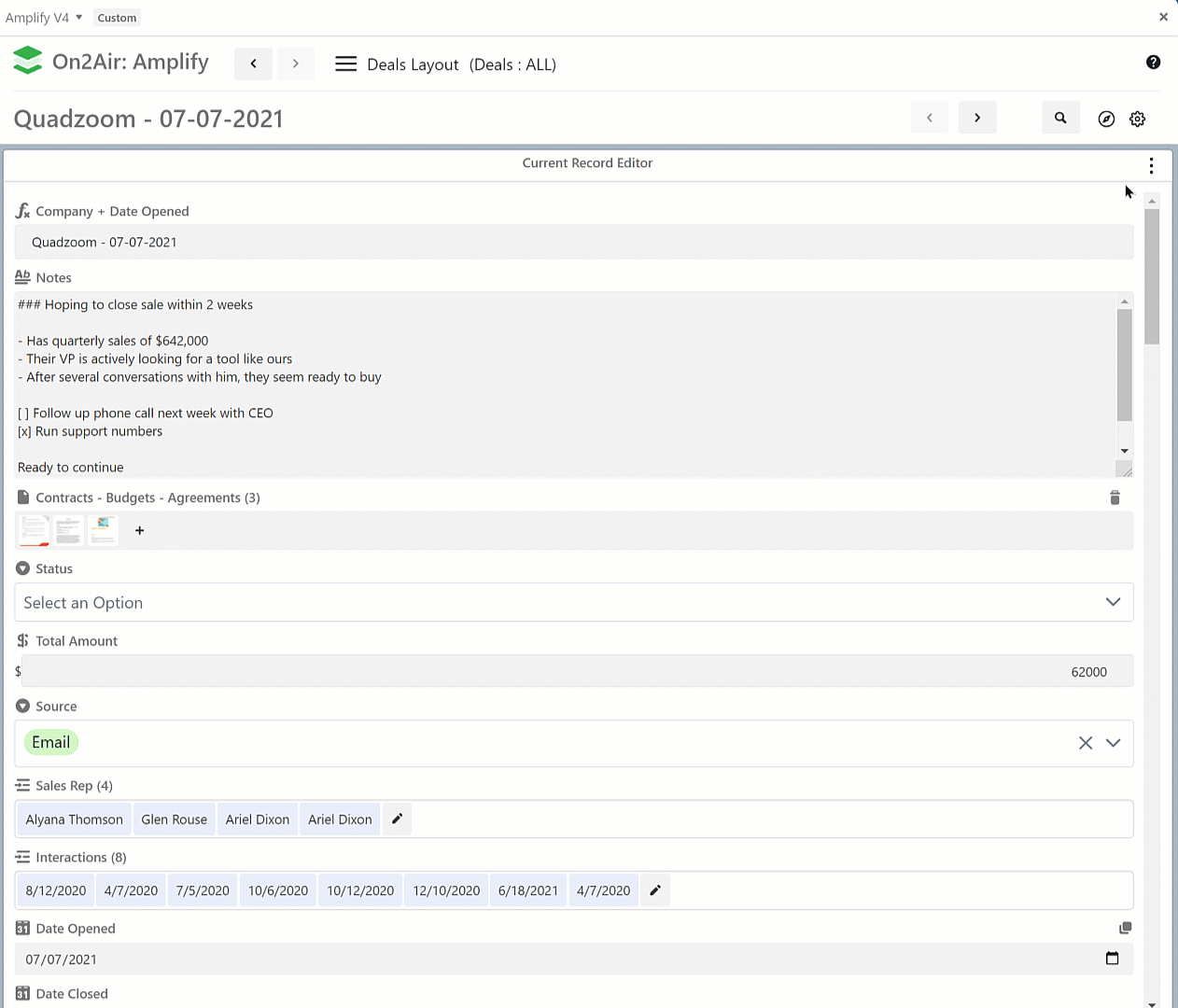The height and width of the screenshot is (1008, 1178).
Task: Open the calendar picker for Date Opened
Action: point(1112,959)
